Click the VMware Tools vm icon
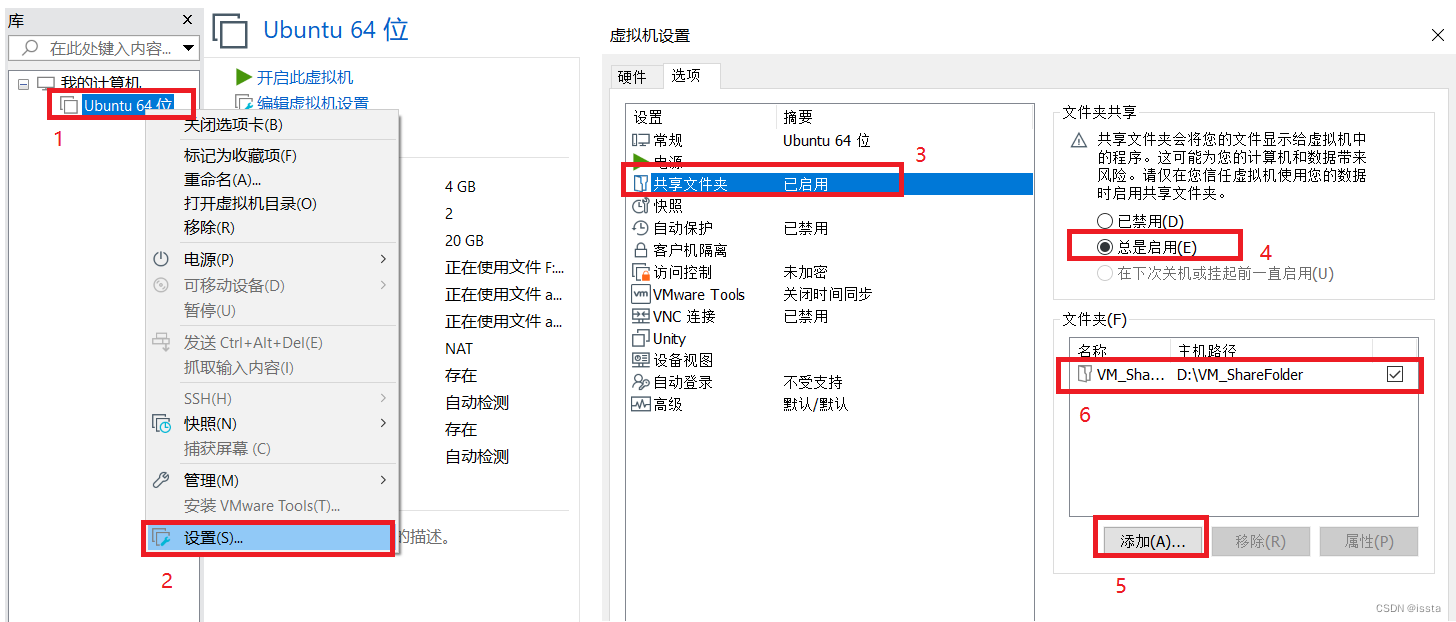The width and height of the screenshot is (1456, 622). click(641, 294)
